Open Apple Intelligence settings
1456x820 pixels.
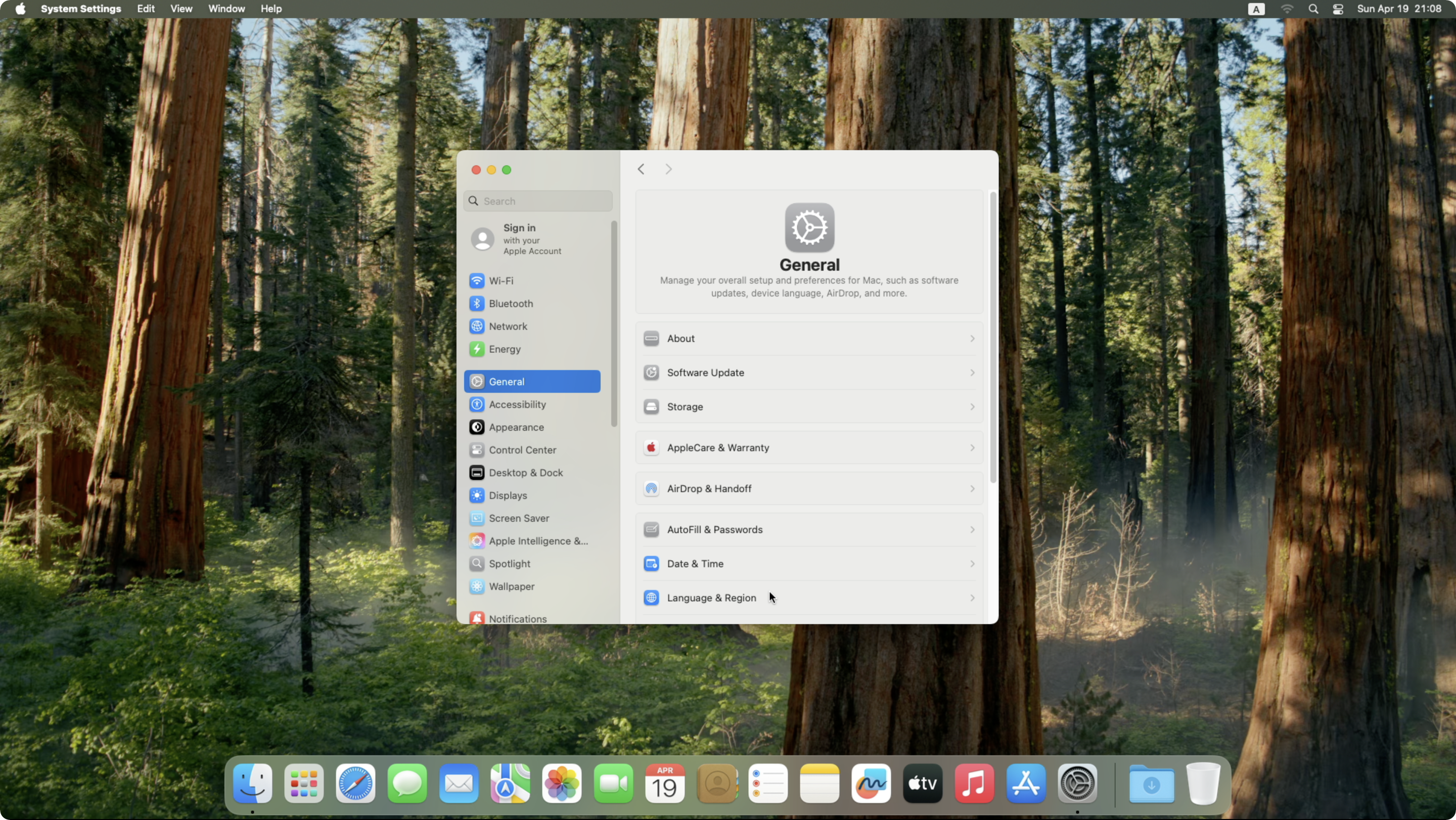532,541
